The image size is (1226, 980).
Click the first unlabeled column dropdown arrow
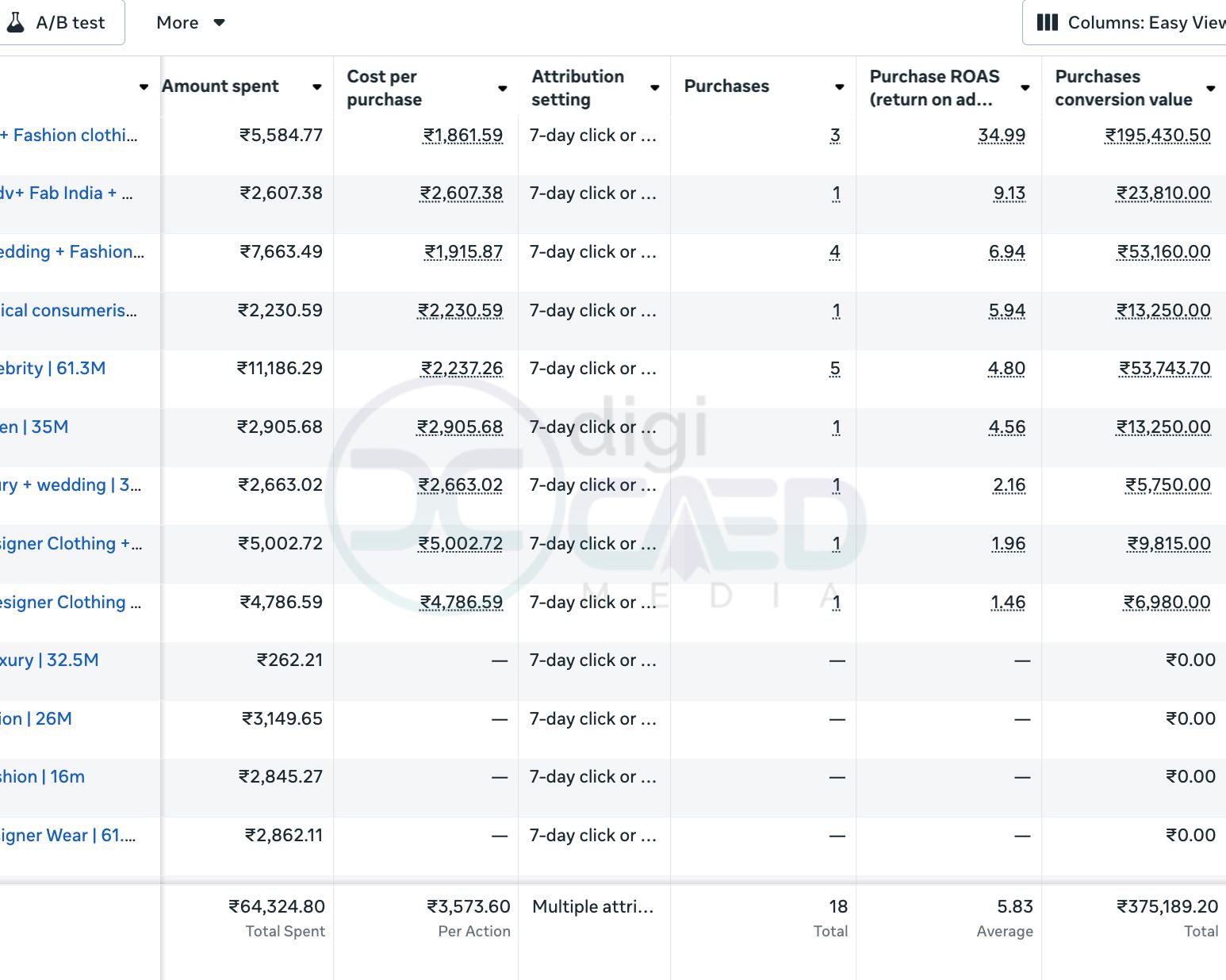tap(144, 87)
